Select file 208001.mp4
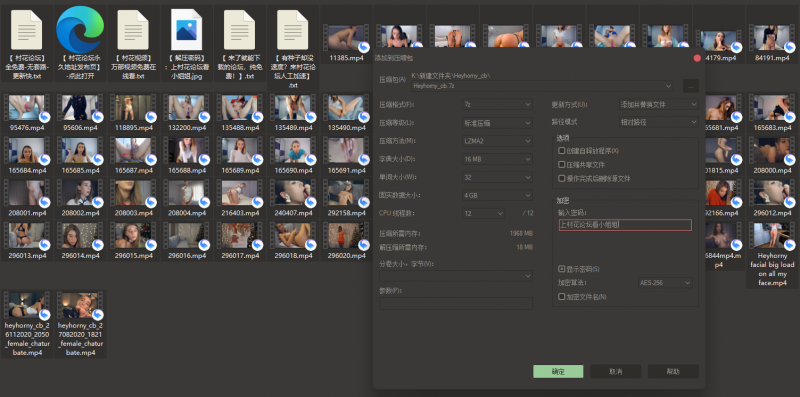Screen dimensions: 800x397 click(27, 198)
